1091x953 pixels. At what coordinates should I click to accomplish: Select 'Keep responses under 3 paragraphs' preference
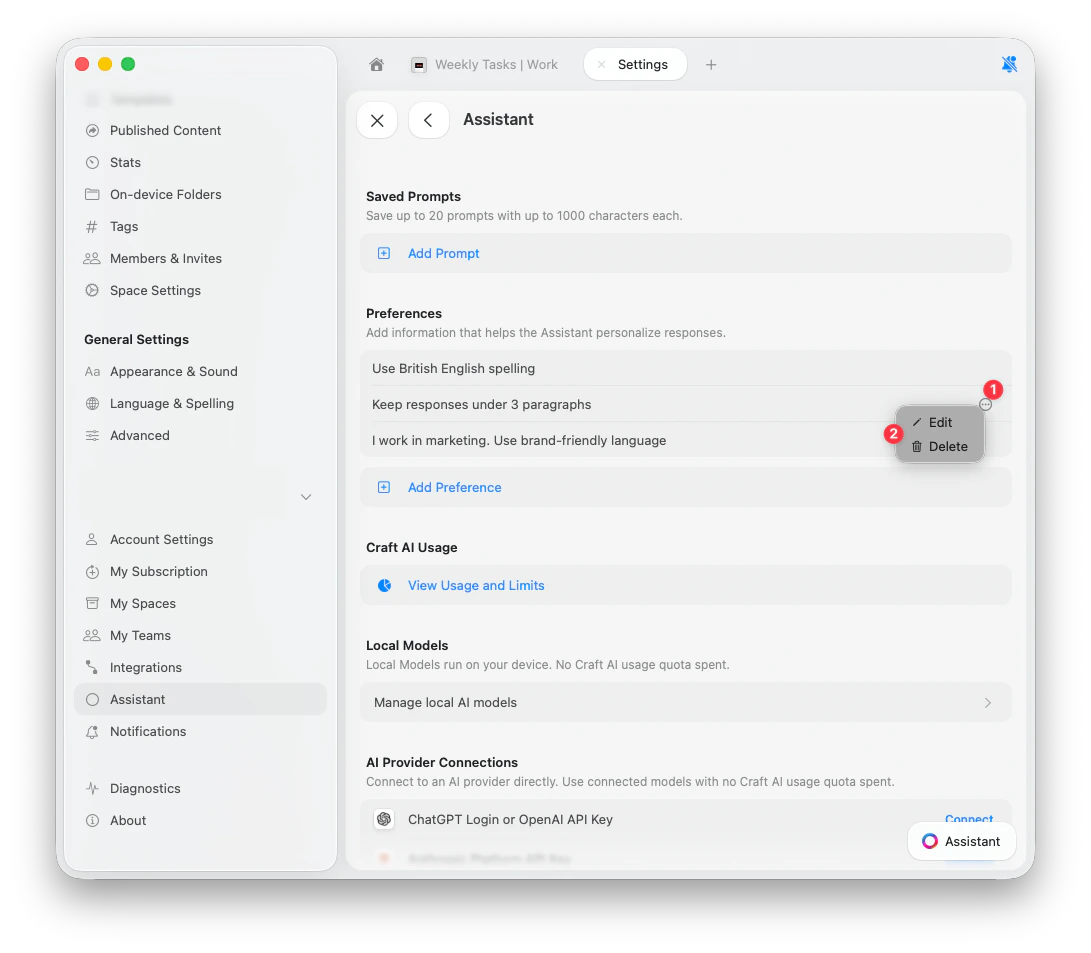click(685, 405)
